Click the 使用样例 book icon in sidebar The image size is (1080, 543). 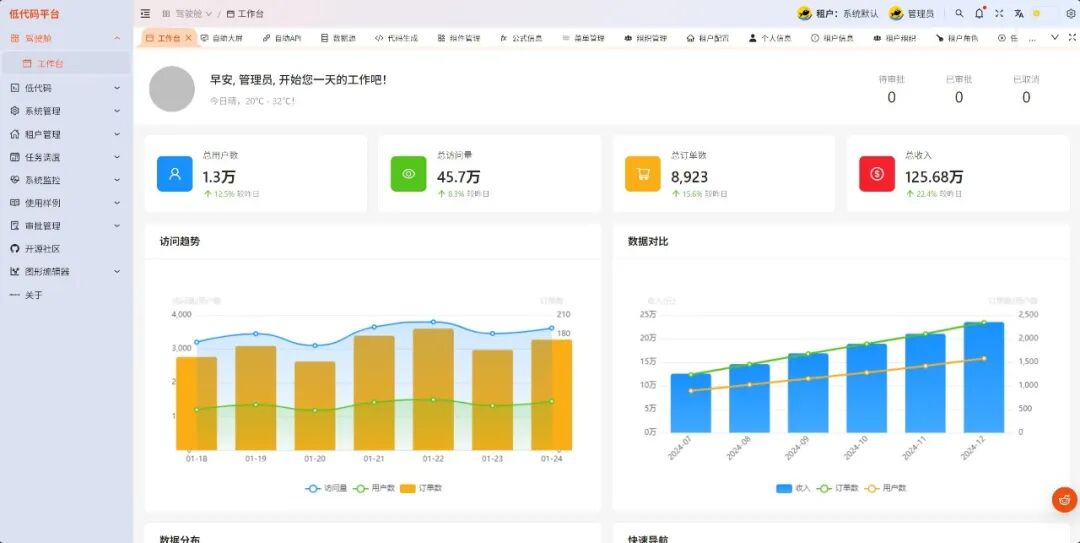(x=14, y=203)
